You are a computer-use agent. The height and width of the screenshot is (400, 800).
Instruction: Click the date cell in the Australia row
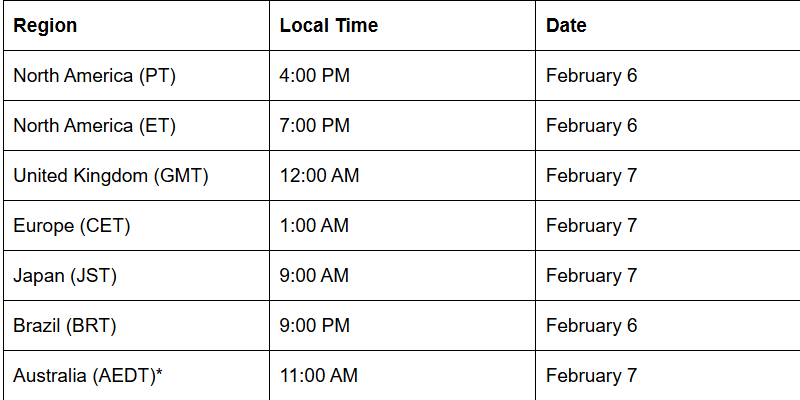pyautogui.click(x=591, y=376)
